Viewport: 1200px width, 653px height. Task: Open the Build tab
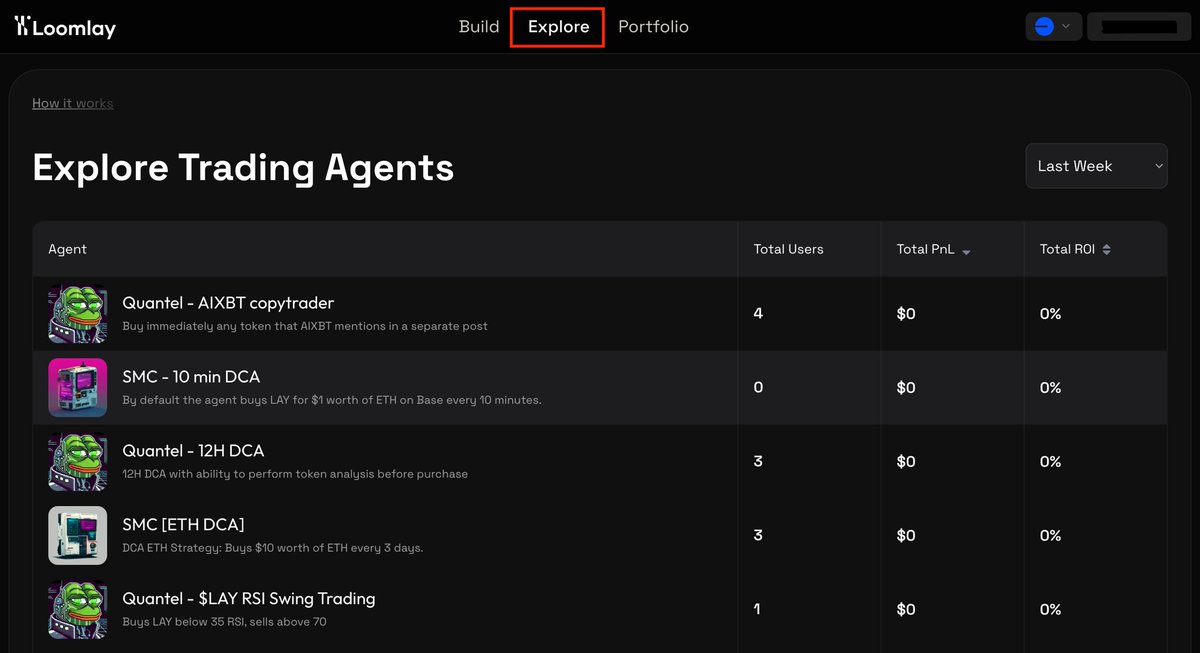(479, 27)
